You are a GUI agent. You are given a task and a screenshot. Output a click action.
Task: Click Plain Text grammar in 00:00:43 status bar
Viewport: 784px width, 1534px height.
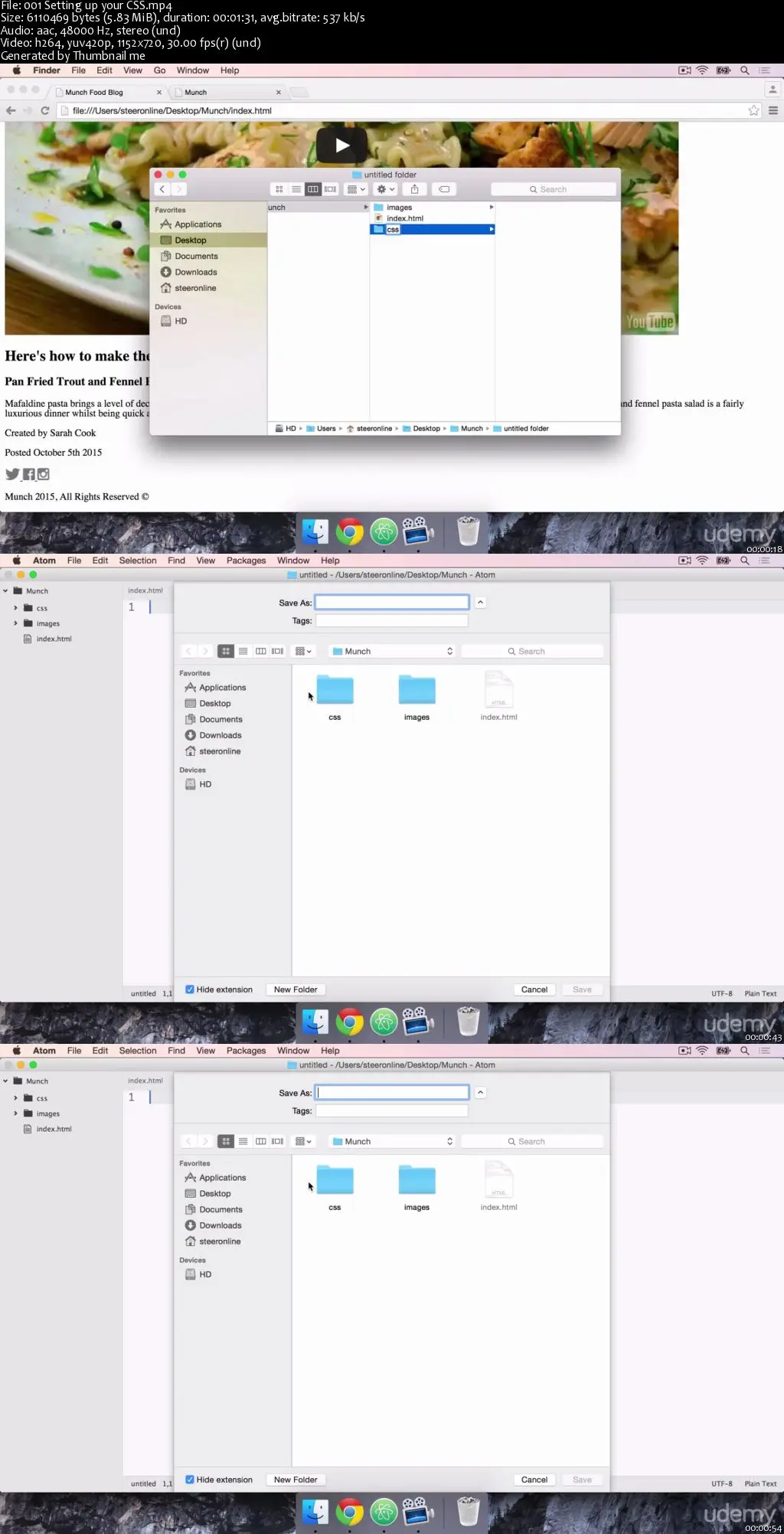pos(760,993)
